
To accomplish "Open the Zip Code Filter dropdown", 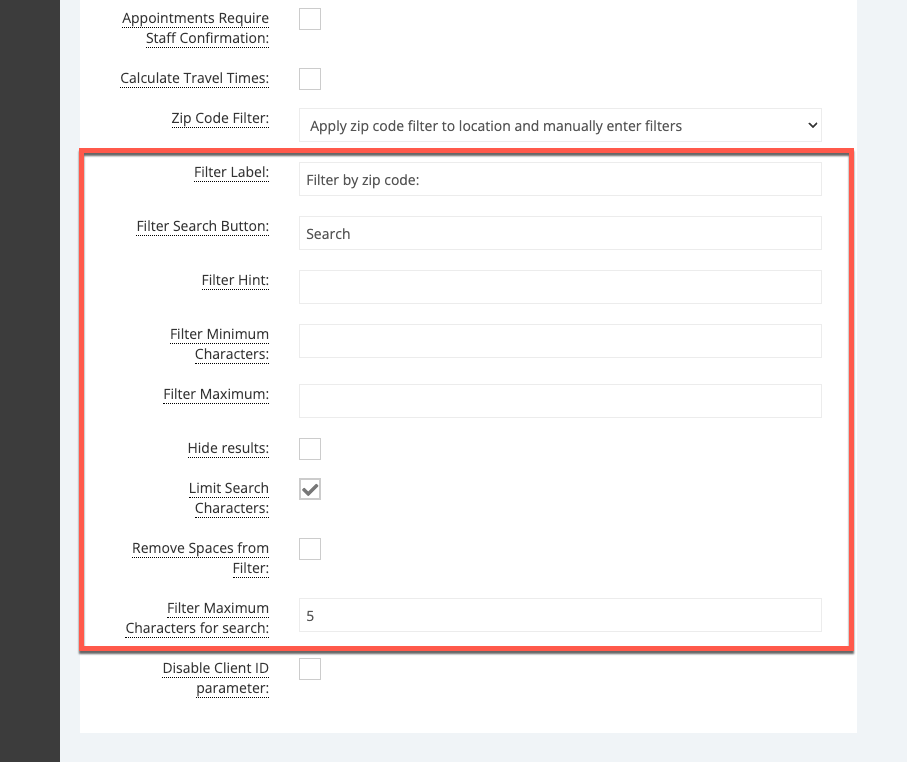I will pos(560,126).
